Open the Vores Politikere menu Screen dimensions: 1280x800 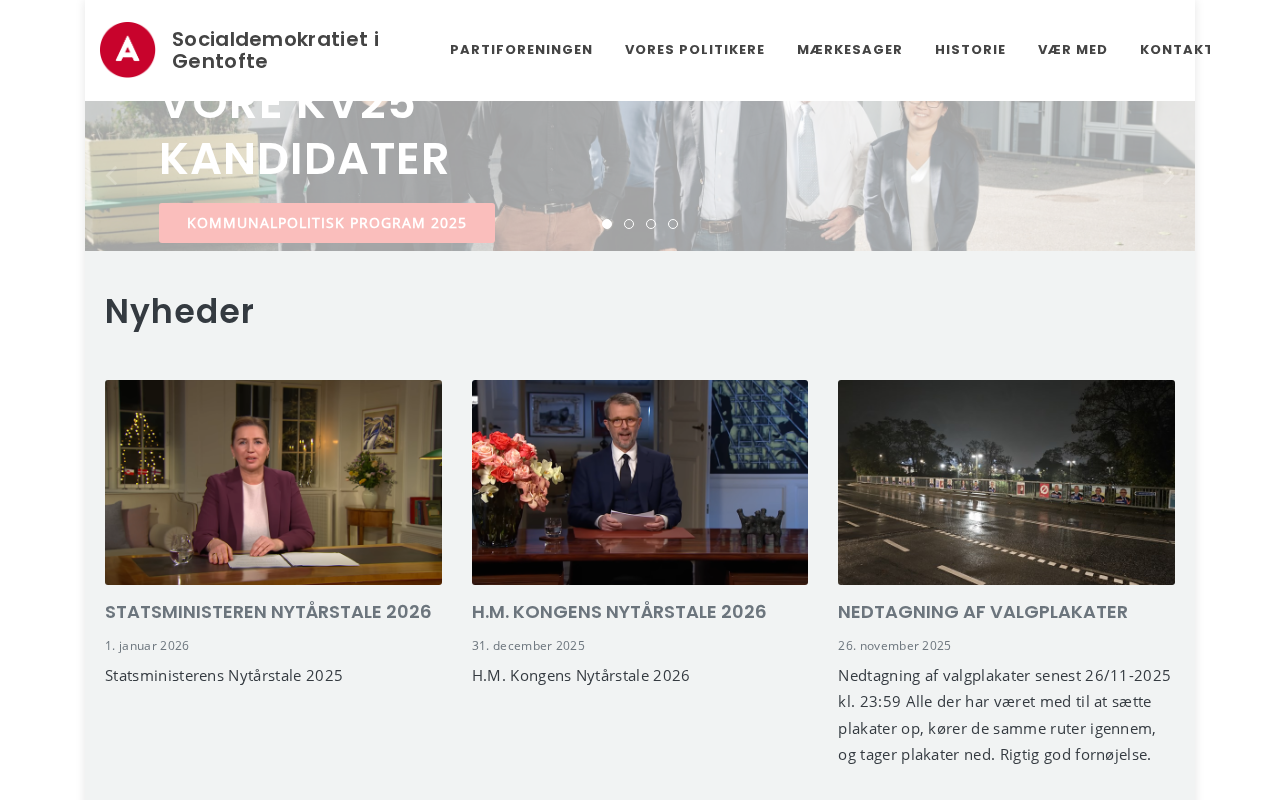click(x=695, y=50)
